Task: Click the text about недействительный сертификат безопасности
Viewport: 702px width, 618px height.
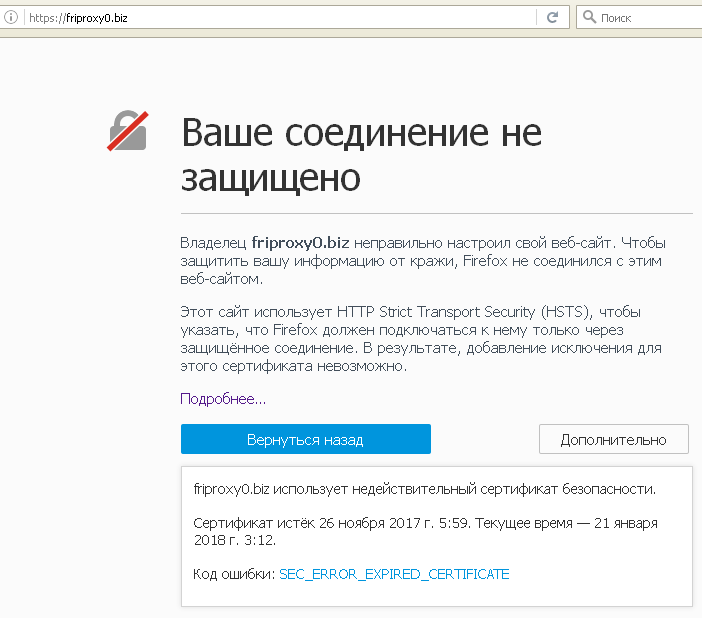Action: click(424, 489)
